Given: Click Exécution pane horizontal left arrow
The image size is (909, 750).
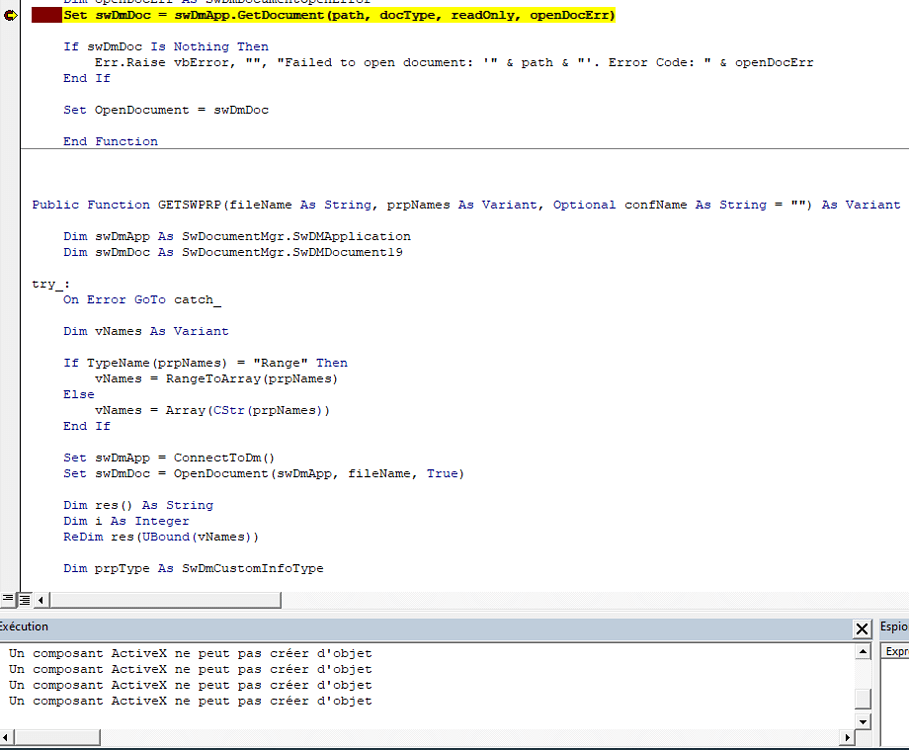Looking at the screenshot, I should click(6, 737).
